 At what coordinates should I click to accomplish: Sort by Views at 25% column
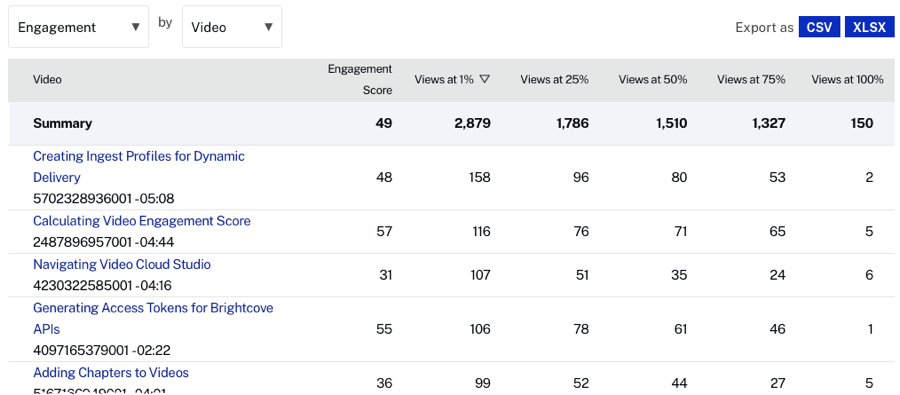pyautogui.click(x=554, y=80)
